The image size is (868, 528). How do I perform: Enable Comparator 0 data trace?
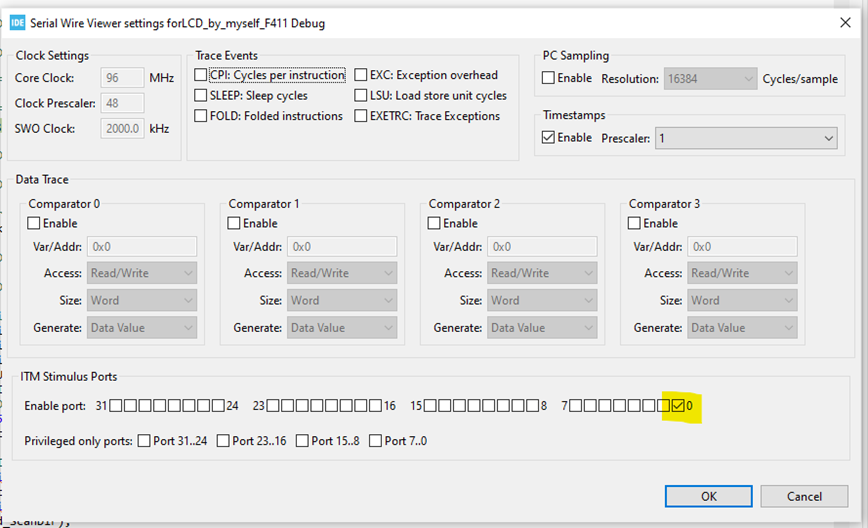click(x=34, y=223)
